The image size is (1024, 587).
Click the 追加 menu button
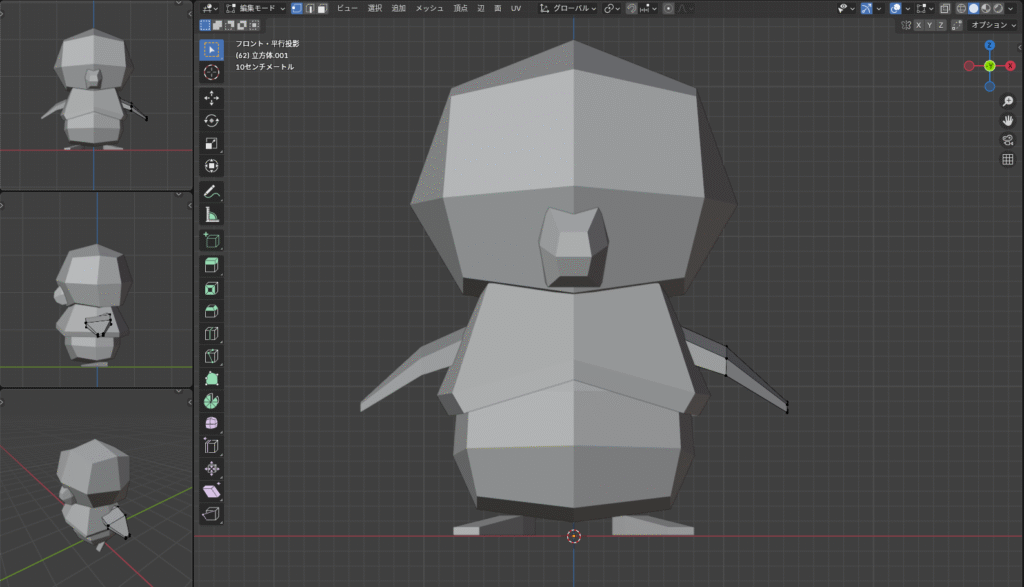click(399, 8)
